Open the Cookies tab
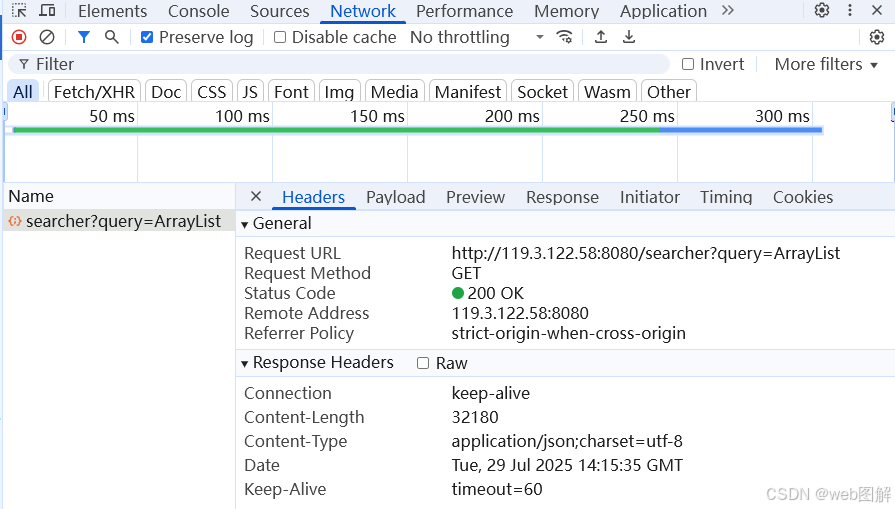 click(x=803, y=197)
